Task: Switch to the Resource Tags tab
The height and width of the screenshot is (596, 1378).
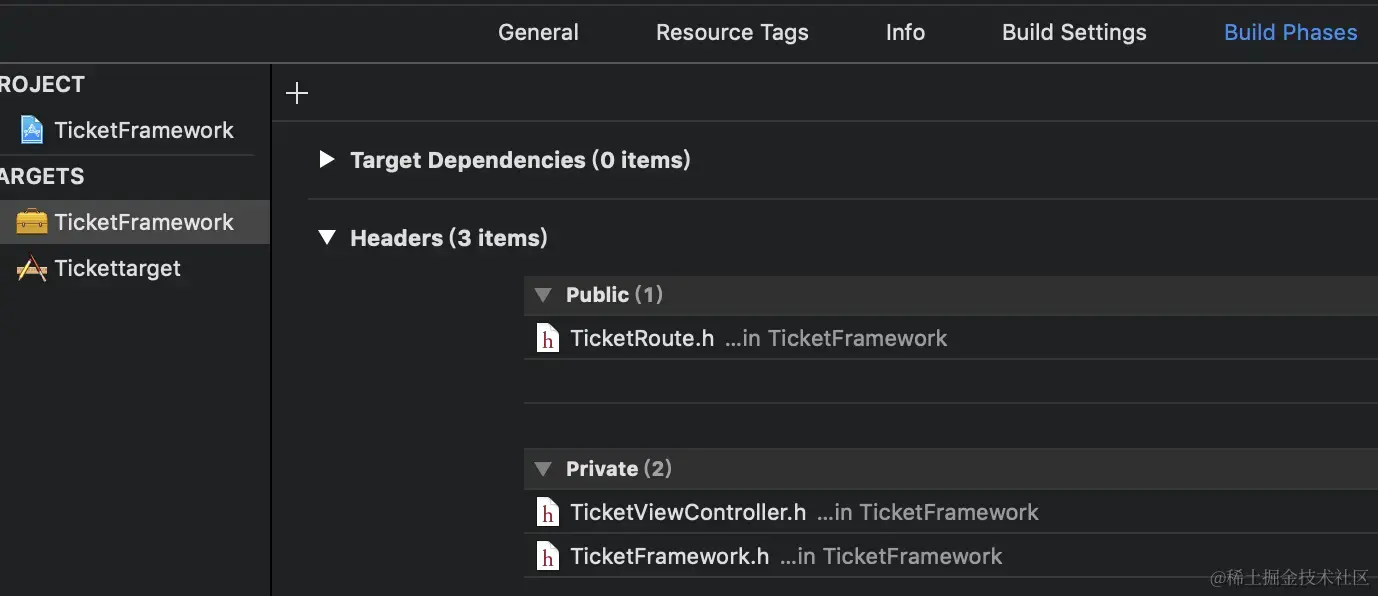Action: tap(732, 32)
